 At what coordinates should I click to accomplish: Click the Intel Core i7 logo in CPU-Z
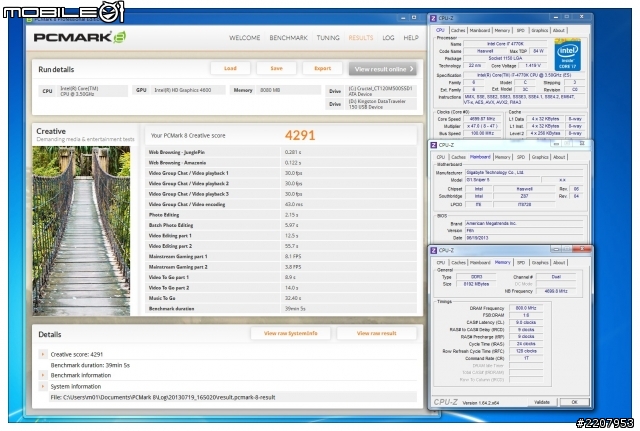click(x=567, y=55)
